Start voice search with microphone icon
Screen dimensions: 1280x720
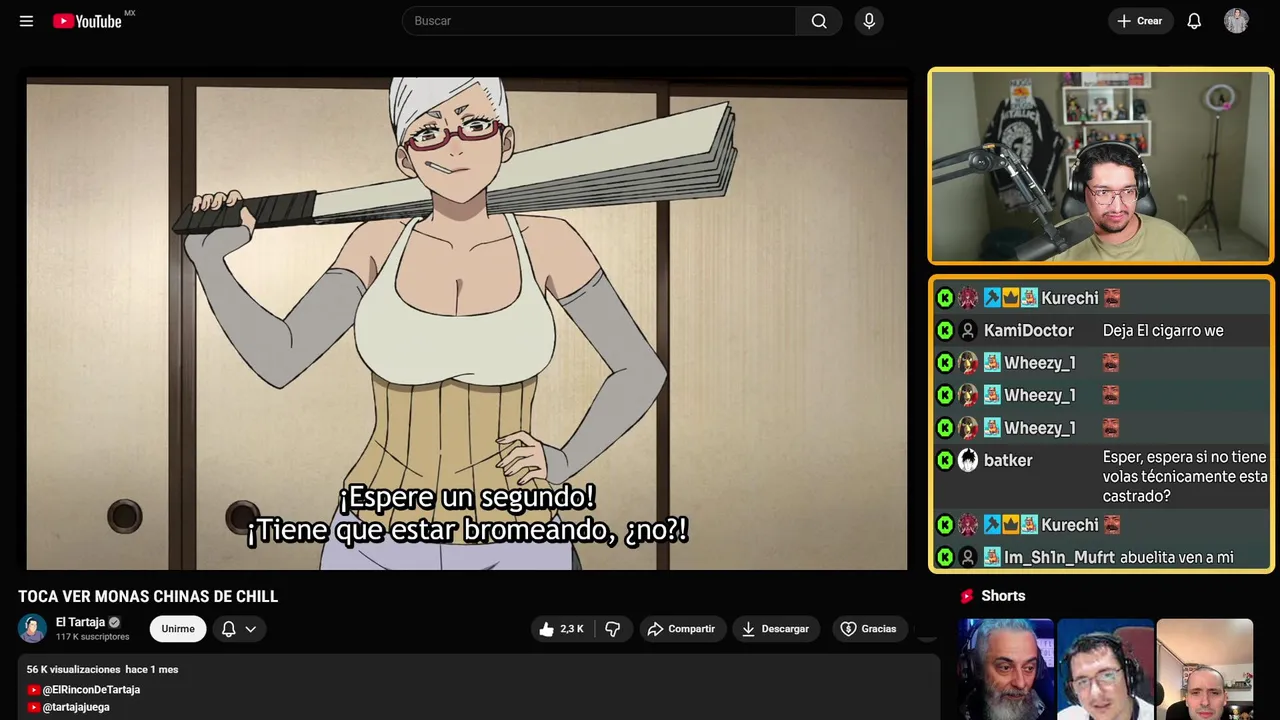(x=869, y=21)
